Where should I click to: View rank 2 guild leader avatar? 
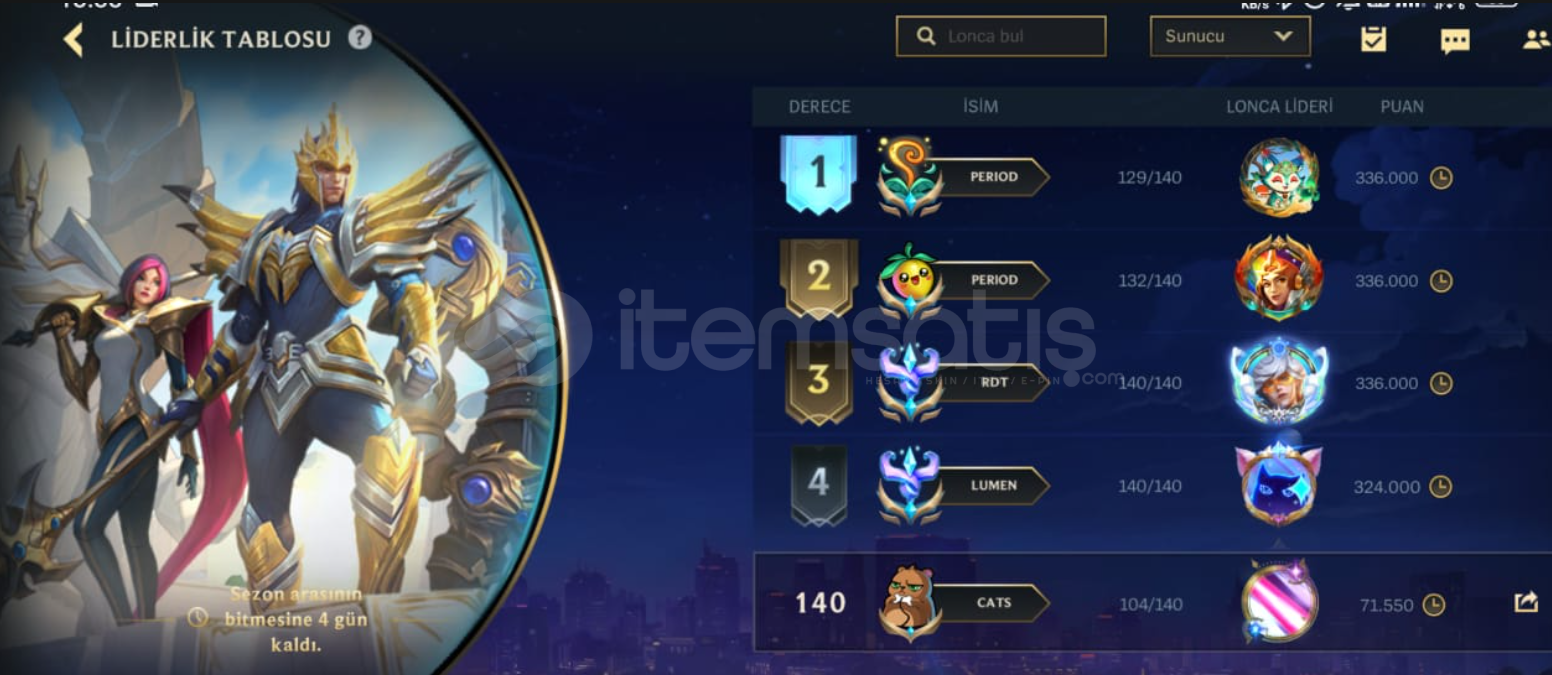coord(1279,278)
